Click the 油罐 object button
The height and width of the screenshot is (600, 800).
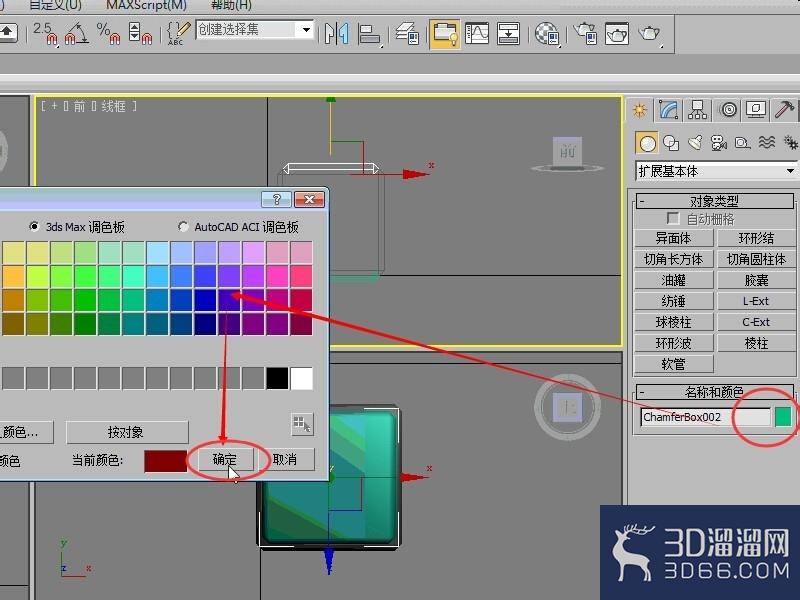tap(673, 280)
